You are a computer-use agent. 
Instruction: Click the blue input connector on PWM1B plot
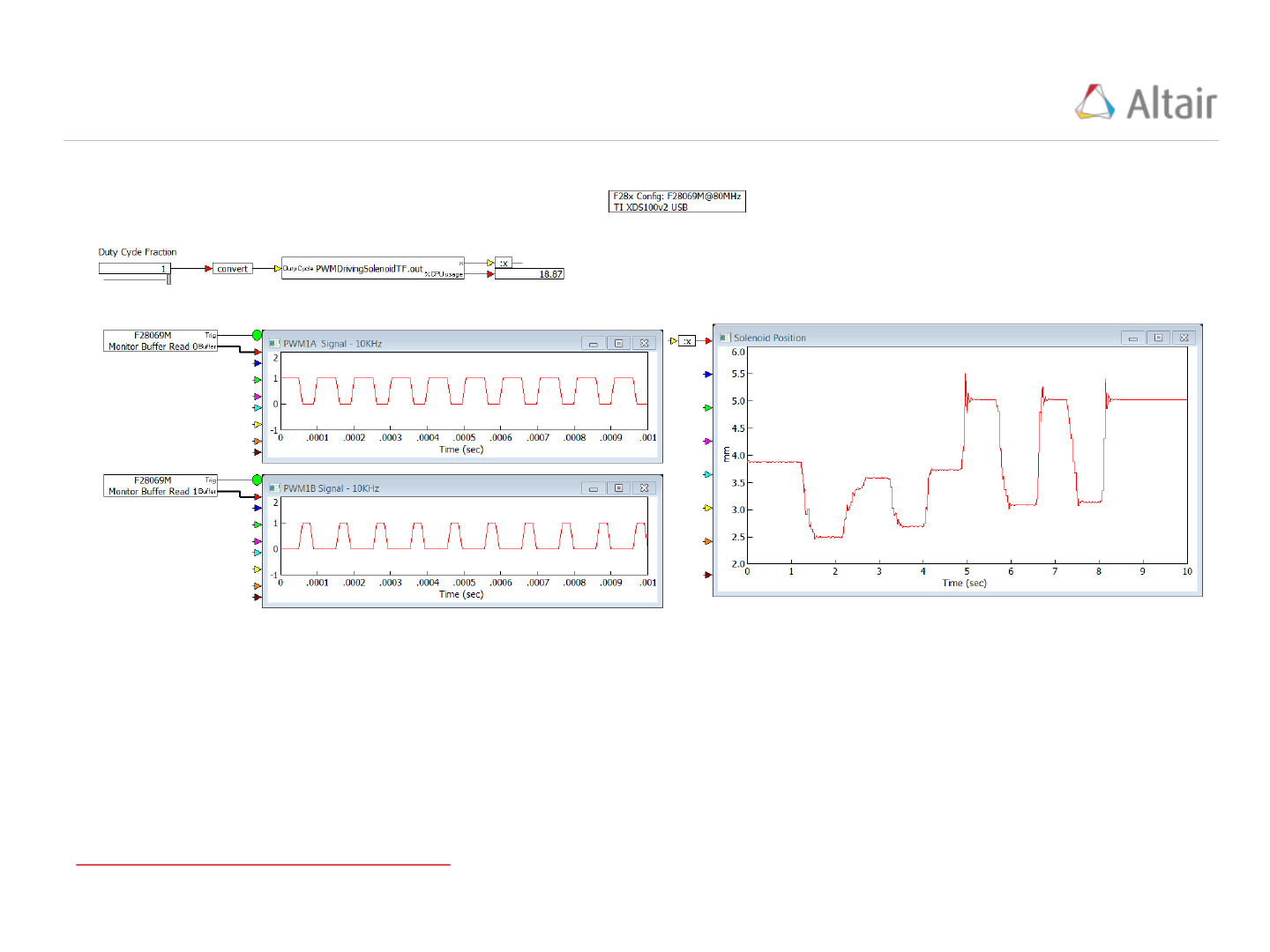click(x=258, y=509)
